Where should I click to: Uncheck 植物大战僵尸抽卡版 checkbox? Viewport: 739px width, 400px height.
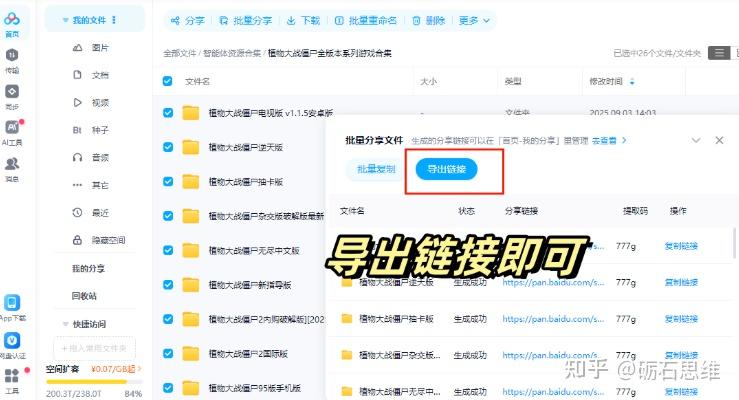(x=168, y=181)
